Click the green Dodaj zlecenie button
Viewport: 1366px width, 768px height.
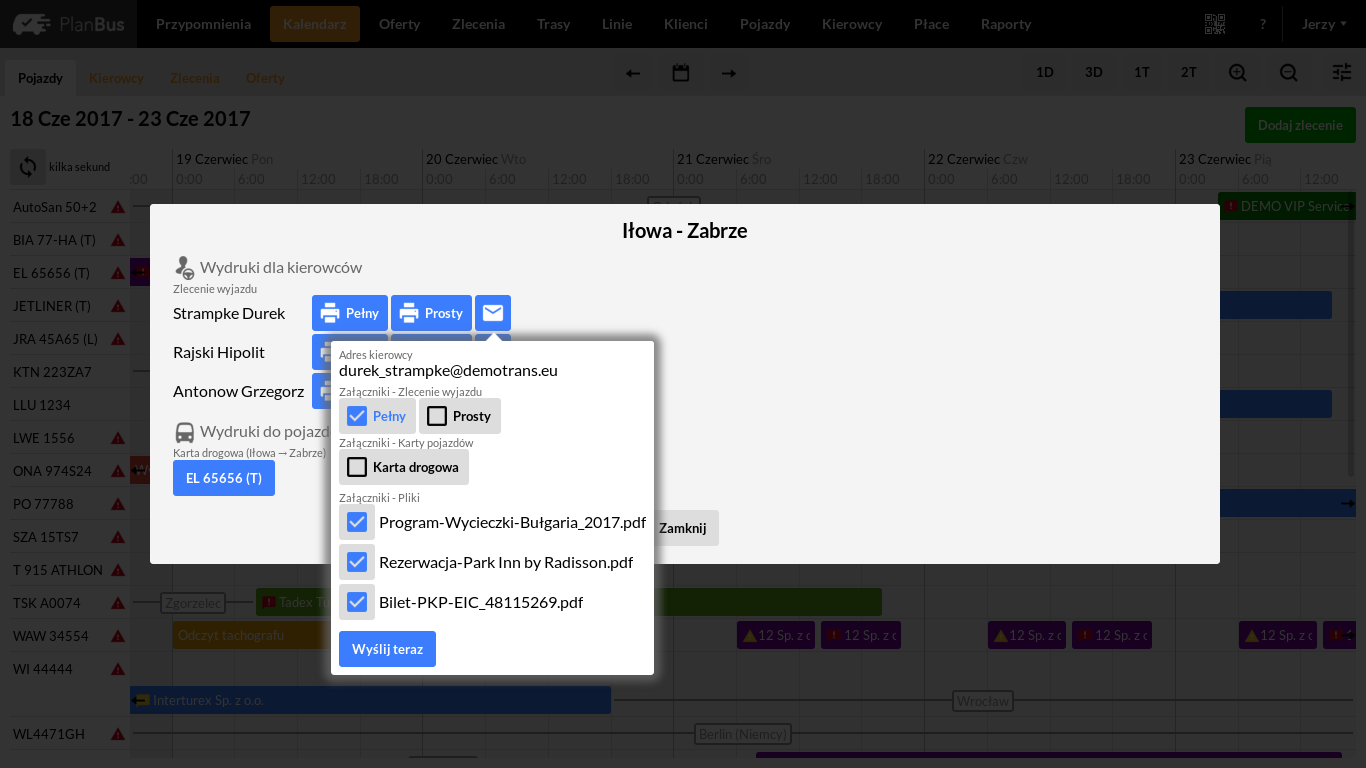tap(1300, 125)
